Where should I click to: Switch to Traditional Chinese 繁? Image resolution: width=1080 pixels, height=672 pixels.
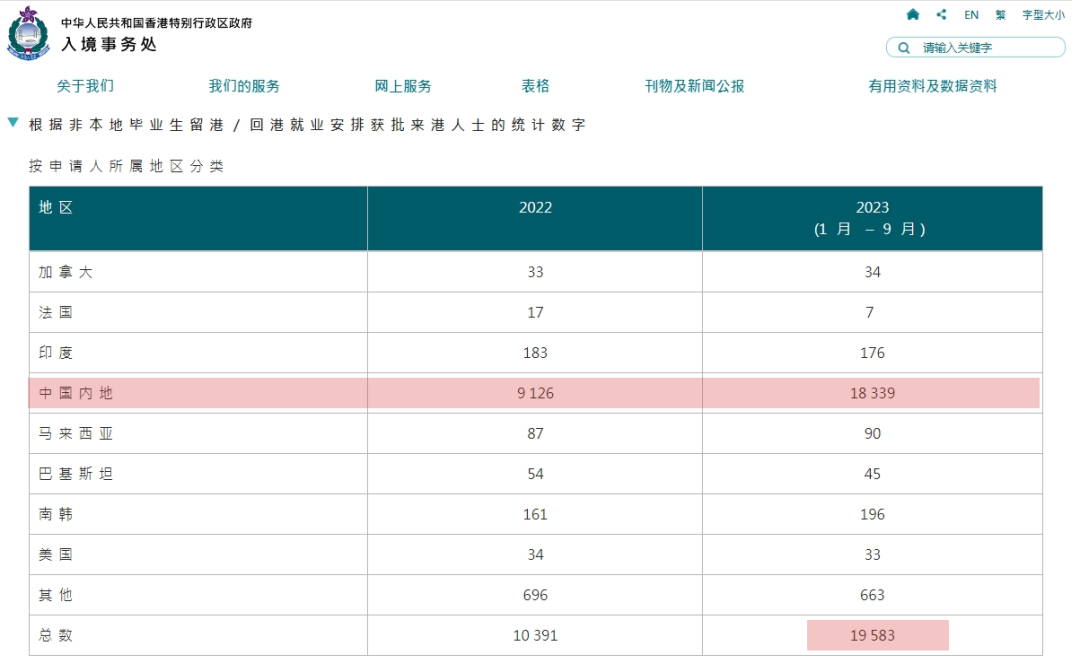coord(1000,14)
